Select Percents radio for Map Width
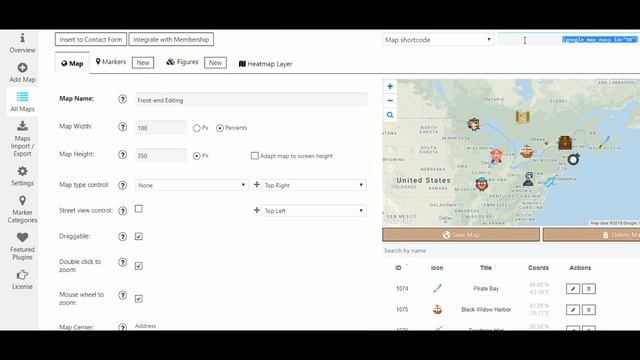This screenshot has width=640, height=360. pos(220,128)
